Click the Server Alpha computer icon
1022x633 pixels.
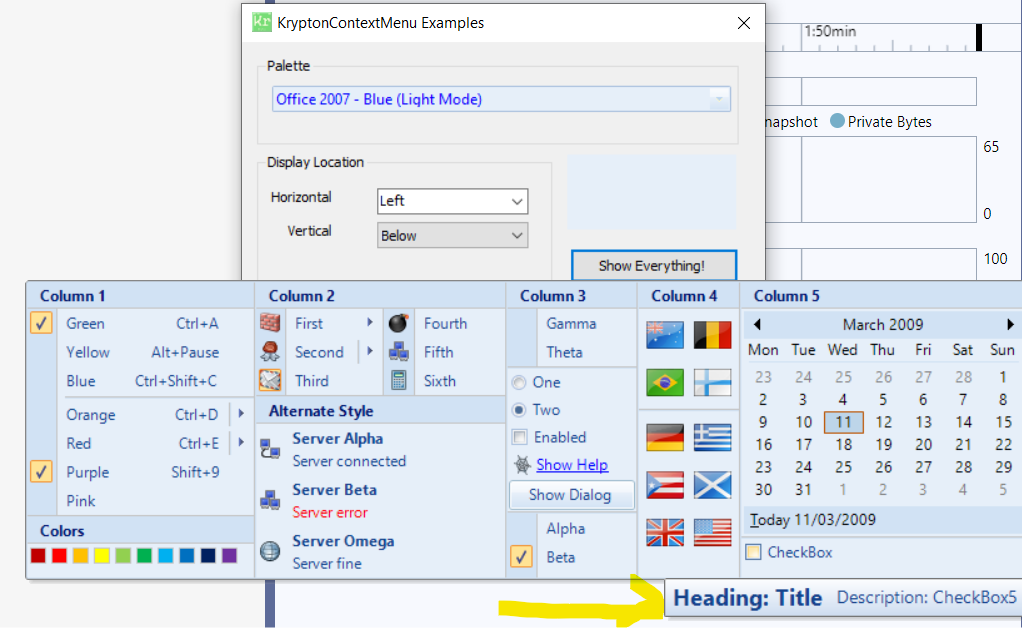pyautogui.click(x=270, y=449)
